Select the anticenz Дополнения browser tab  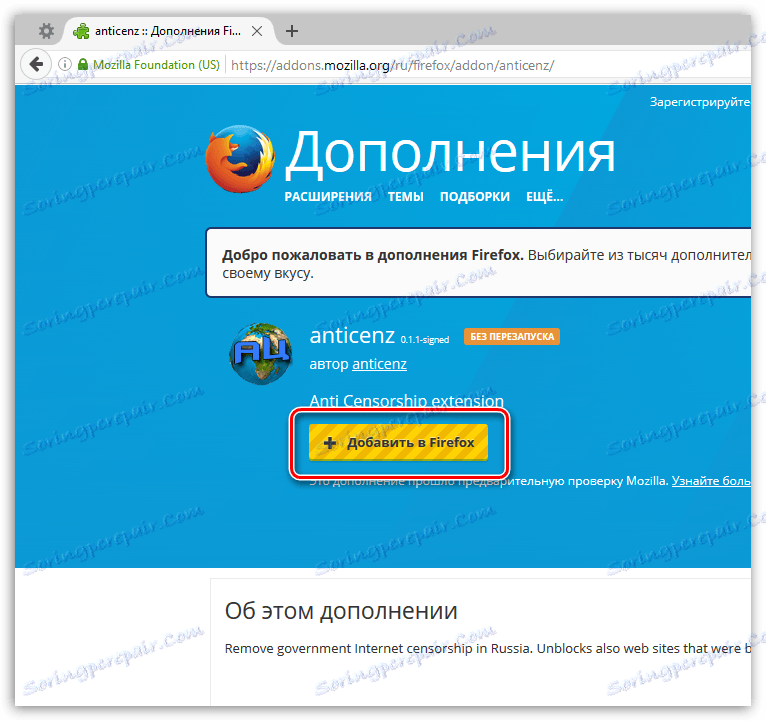click(169, 31)
